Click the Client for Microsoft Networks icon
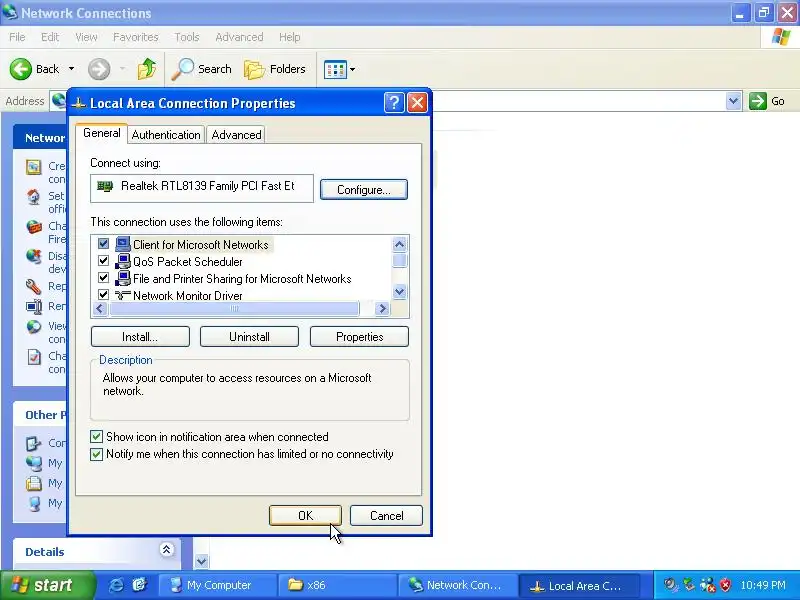Image resolution: width=800 pixels, height=600 pixels. [122, 244]
